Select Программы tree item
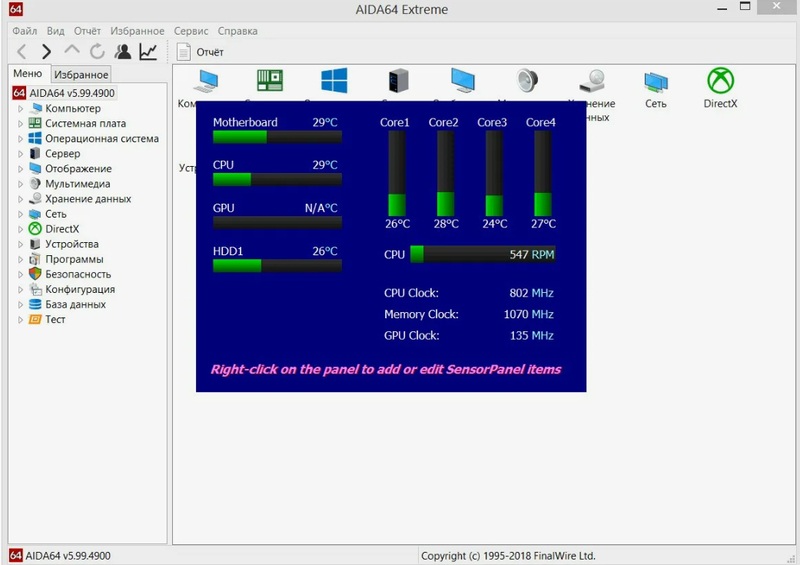Viewport: 800px width, 565px height. (74, 259)
